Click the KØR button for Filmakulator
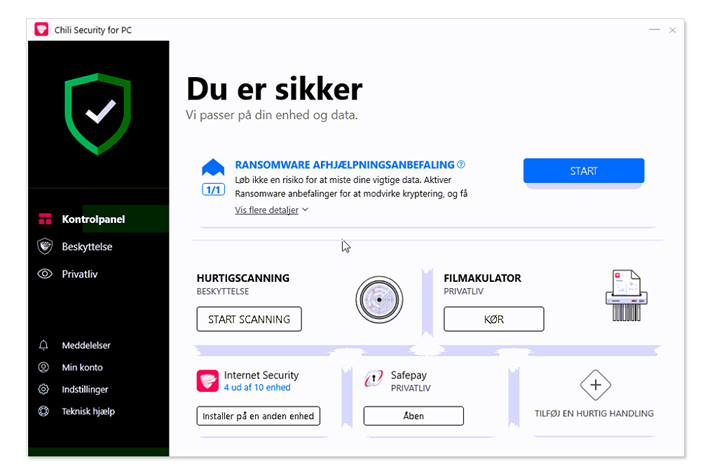This screenshot has width=713, height=476. (494, 319)
